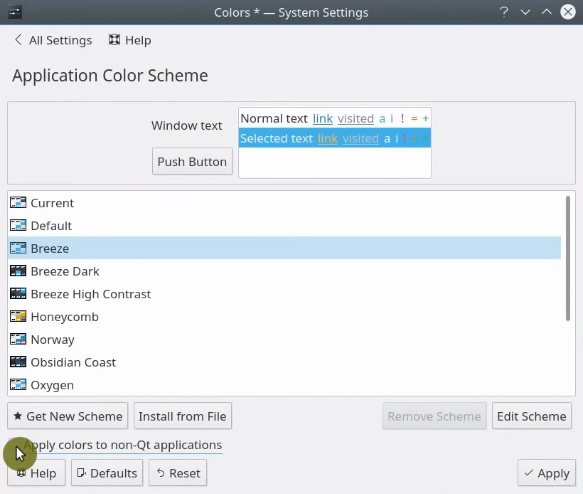Select the Default color scheme
The image size is (583, 494).
coord(284,226)
